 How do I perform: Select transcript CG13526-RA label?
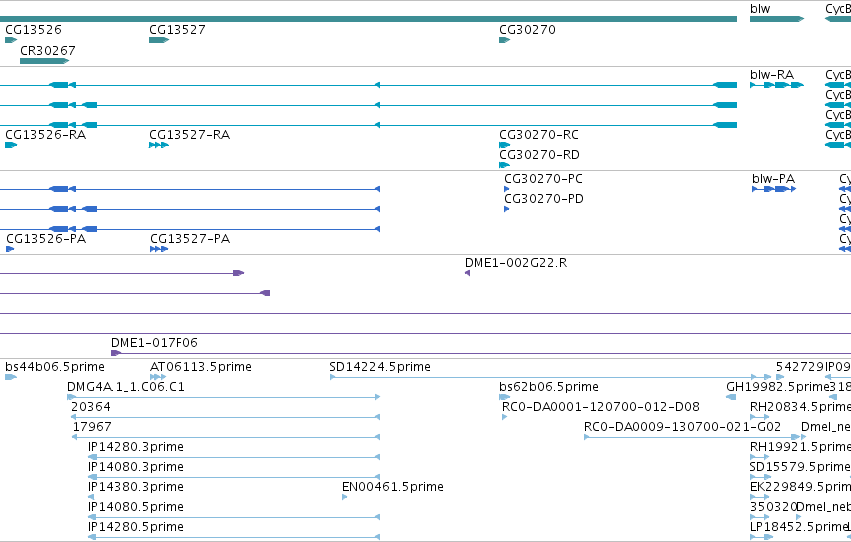pos(46,135)
